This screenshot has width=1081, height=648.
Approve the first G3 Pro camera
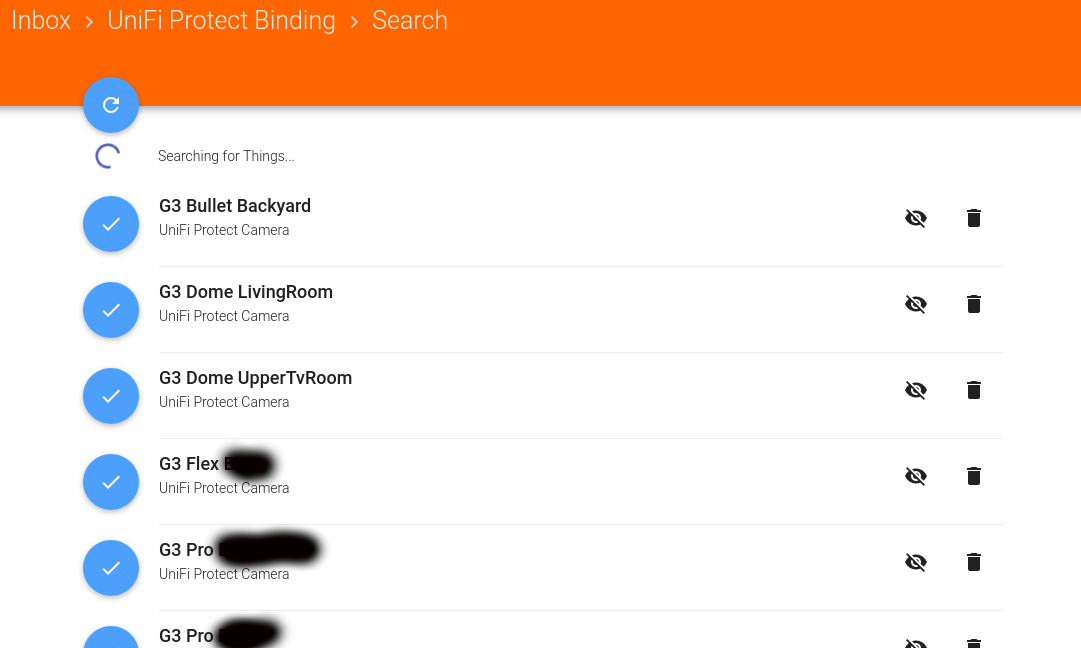pos(111,568)
